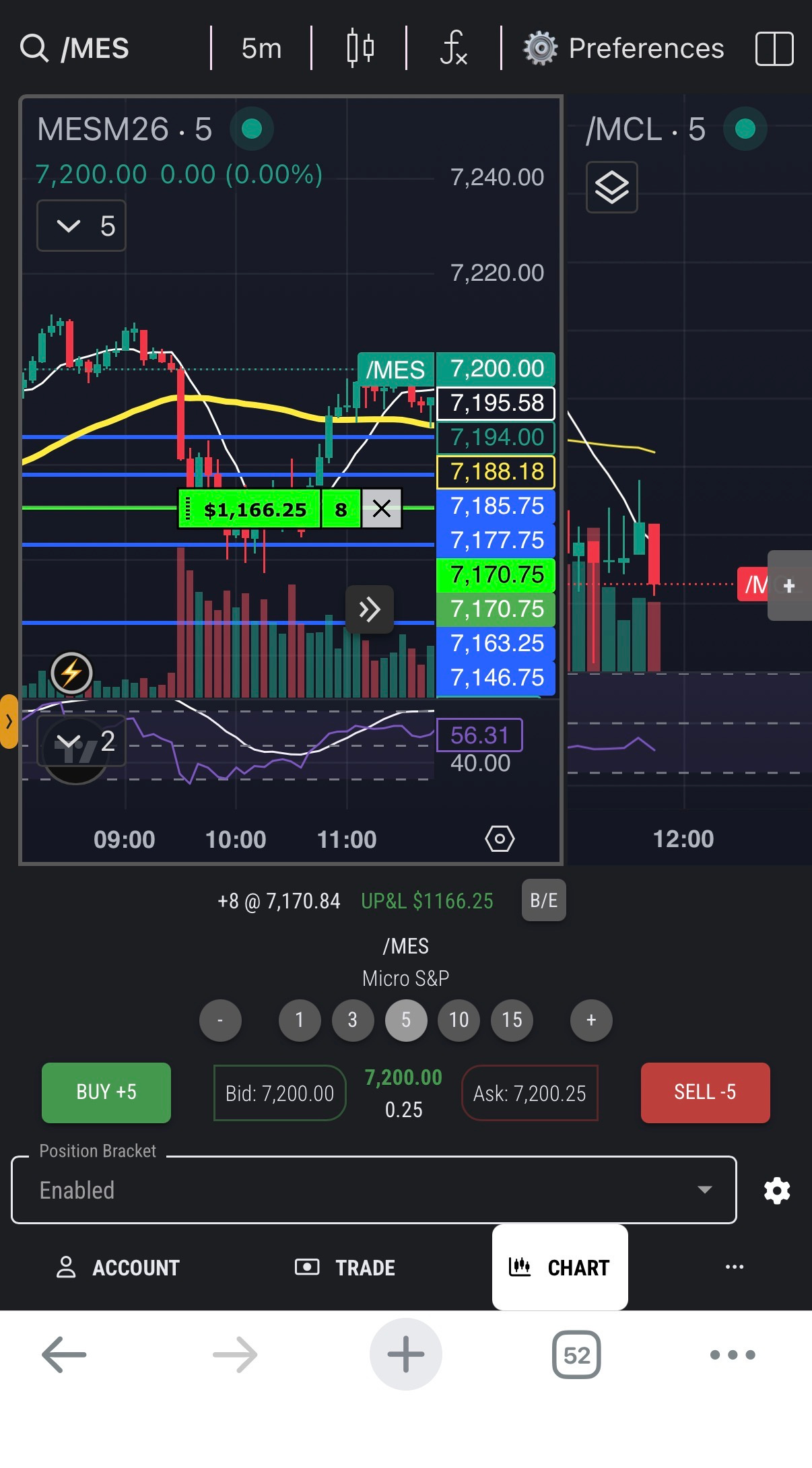
Task: Switch to ACCOUNT tab
Action: (119, 1267)
